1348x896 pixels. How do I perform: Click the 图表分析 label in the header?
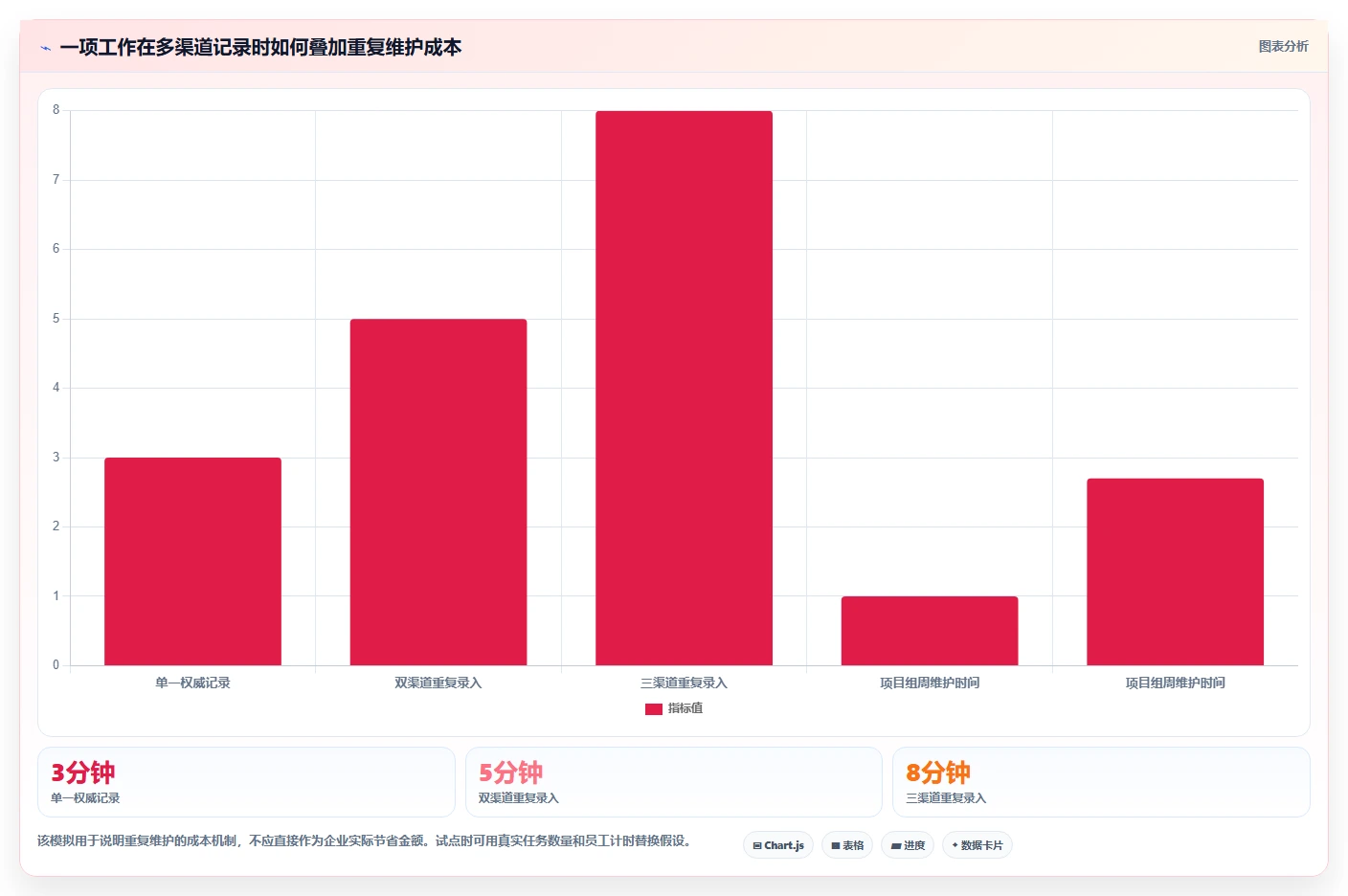[1283, 46]
